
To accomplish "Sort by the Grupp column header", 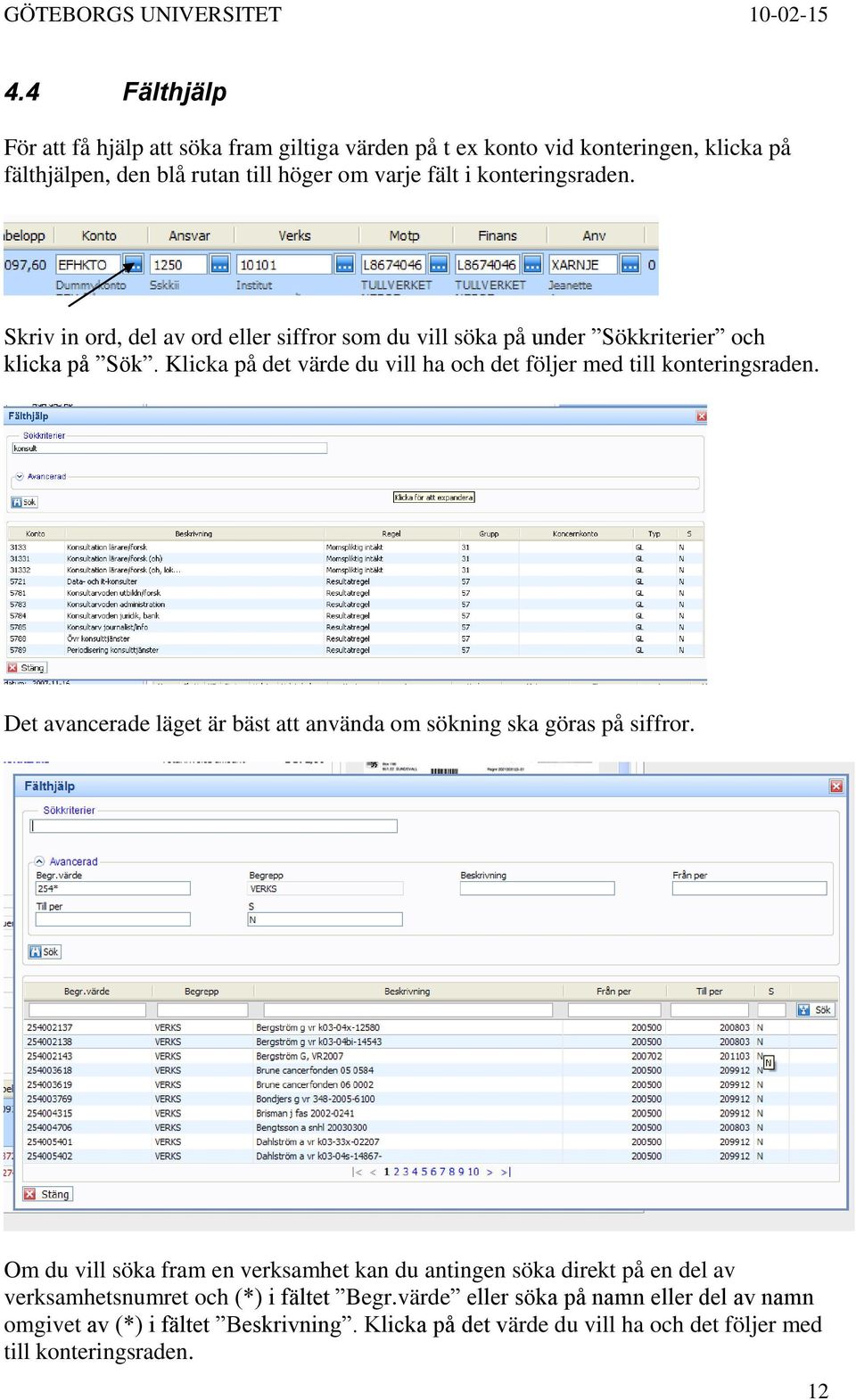I will pyautogui.click(x=489, y=533).
